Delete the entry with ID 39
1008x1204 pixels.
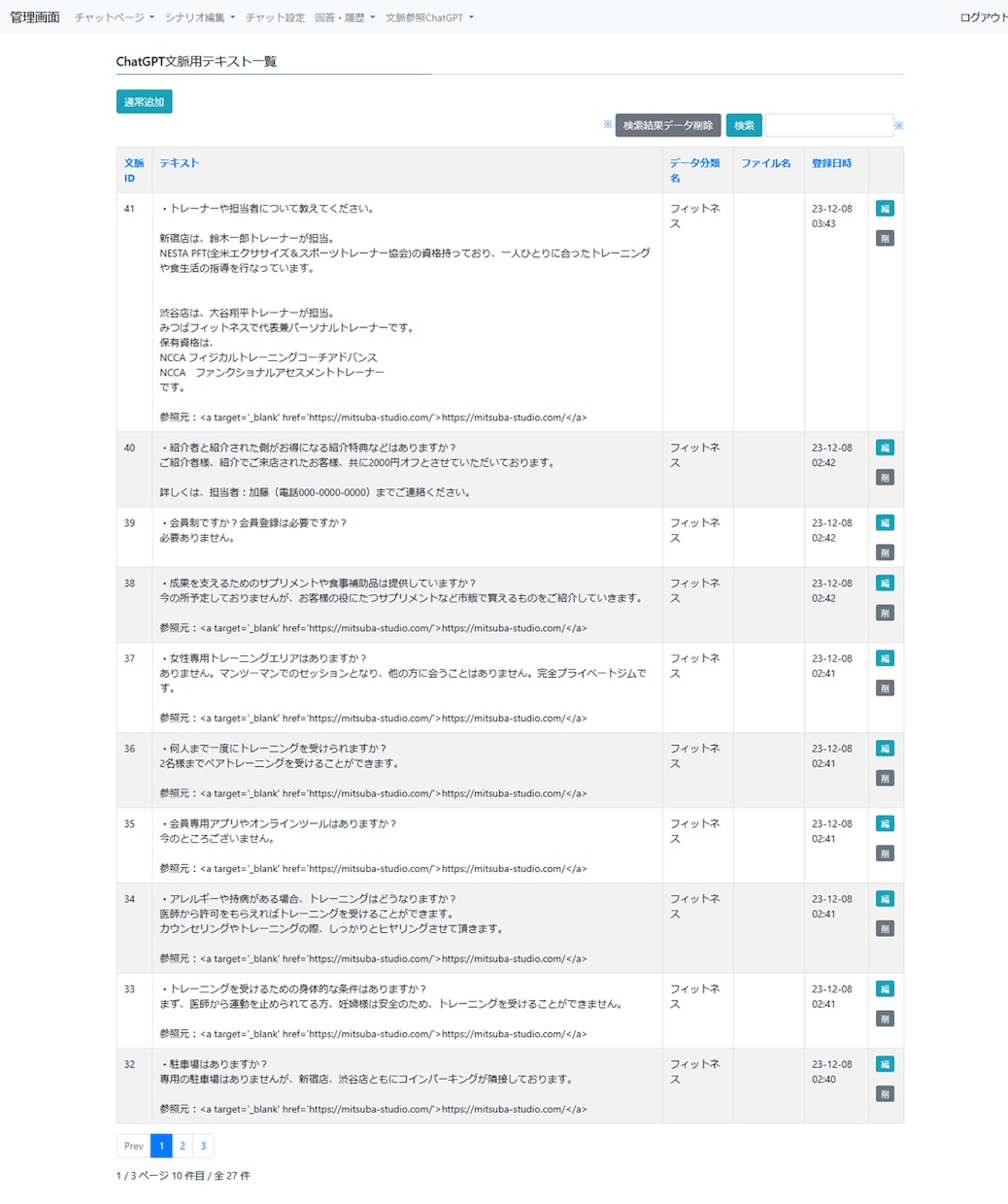click(x=885, y=552)
